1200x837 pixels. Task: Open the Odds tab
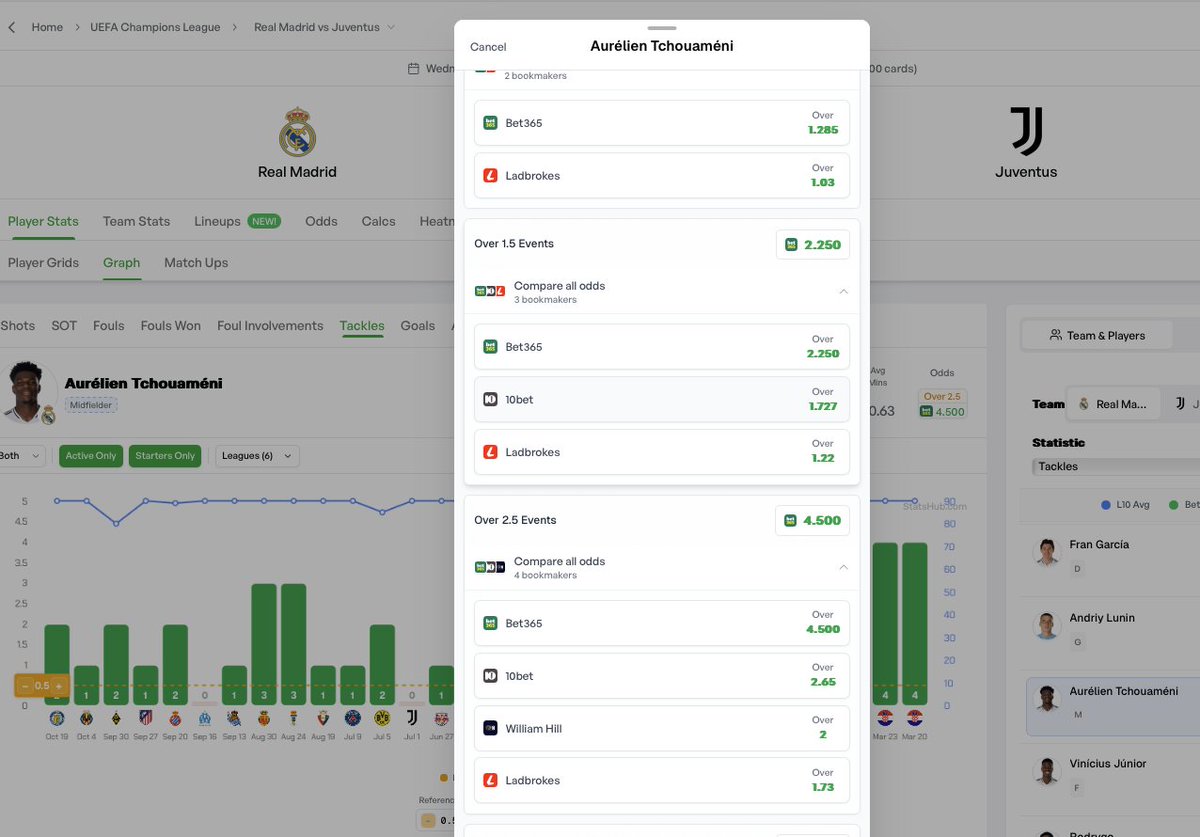click(321, 221)
